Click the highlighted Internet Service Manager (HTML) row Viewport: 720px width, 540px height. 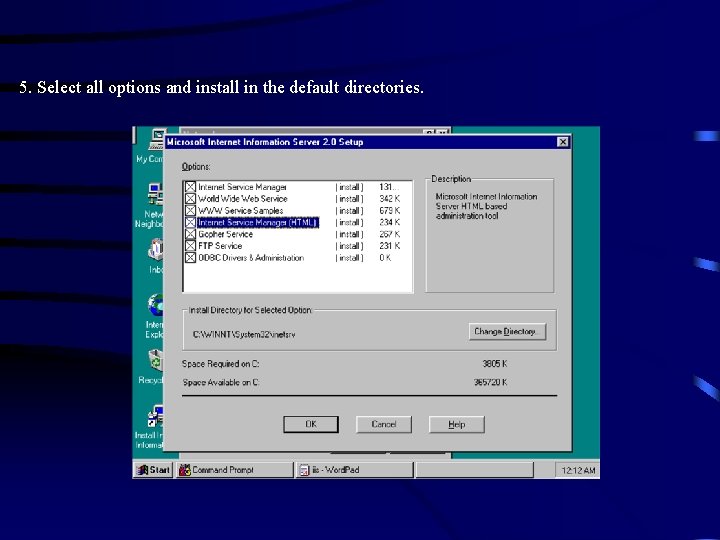pos(258,222)
